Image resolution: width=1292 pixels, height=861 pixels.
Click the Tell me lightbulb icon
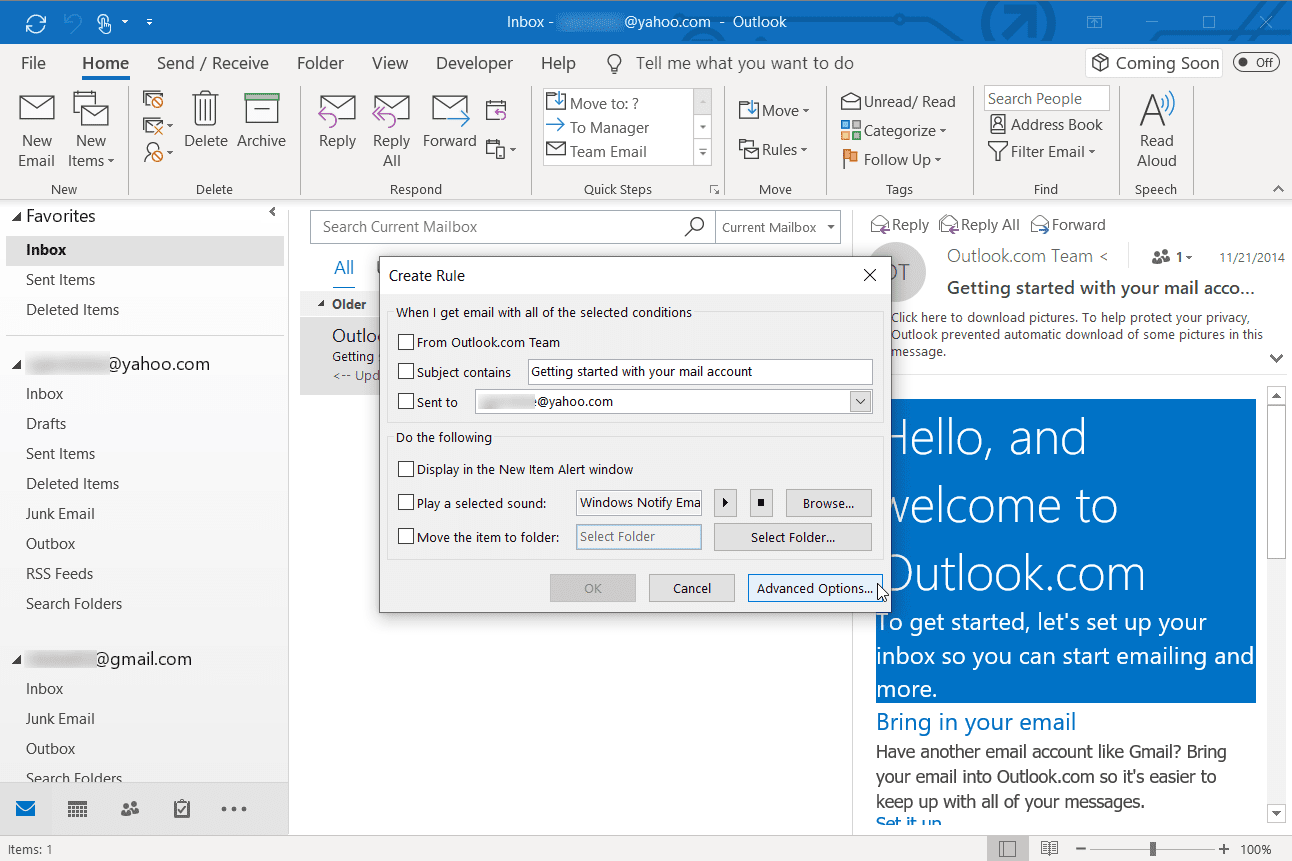tap(615, 64)
